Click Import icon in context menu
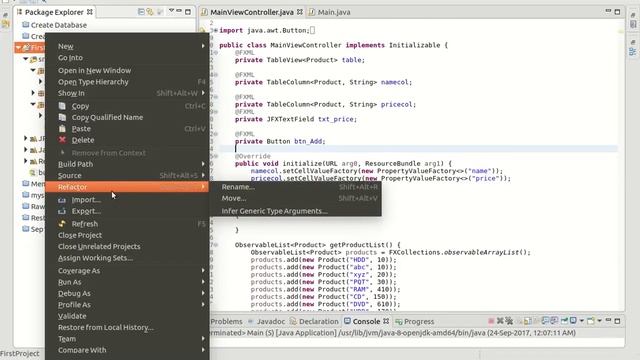 (62, 200)
